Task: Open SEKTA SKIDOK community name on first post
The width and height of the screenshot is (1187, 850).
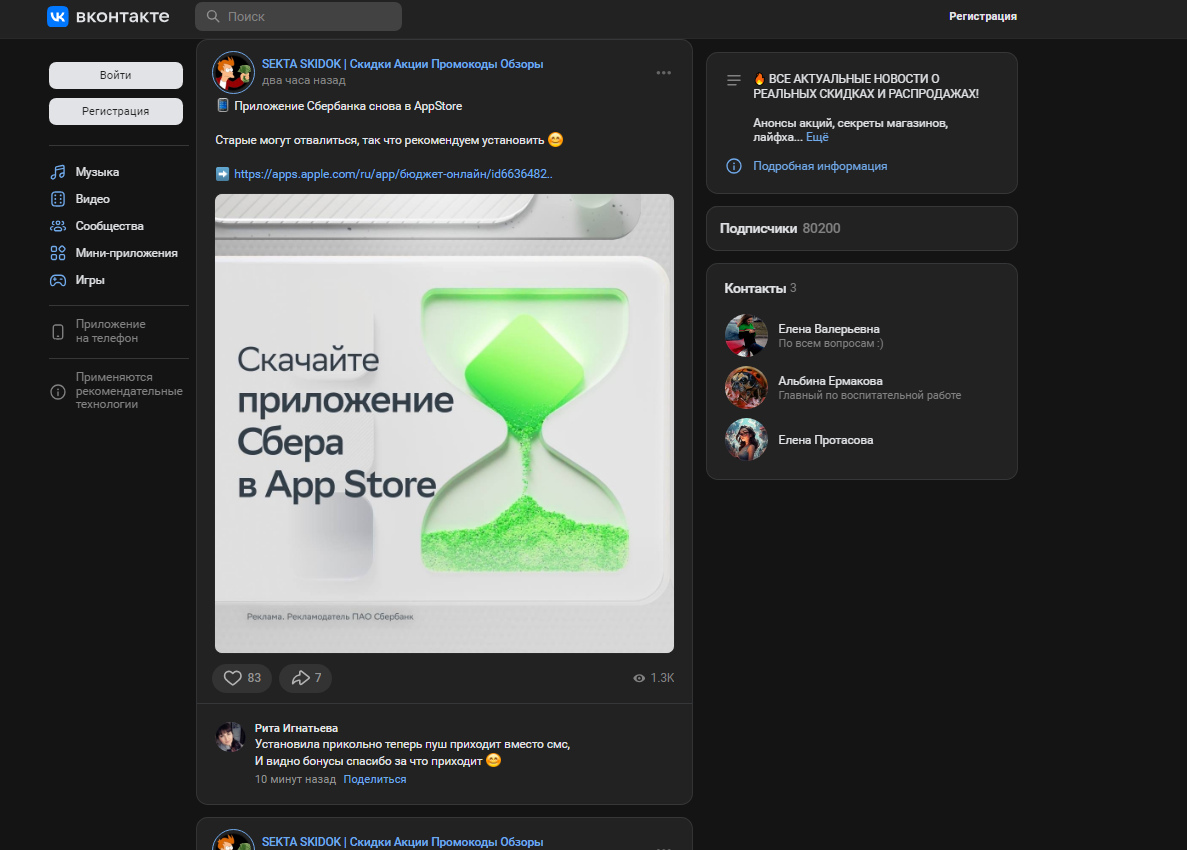Action: (x=402, y=64)
